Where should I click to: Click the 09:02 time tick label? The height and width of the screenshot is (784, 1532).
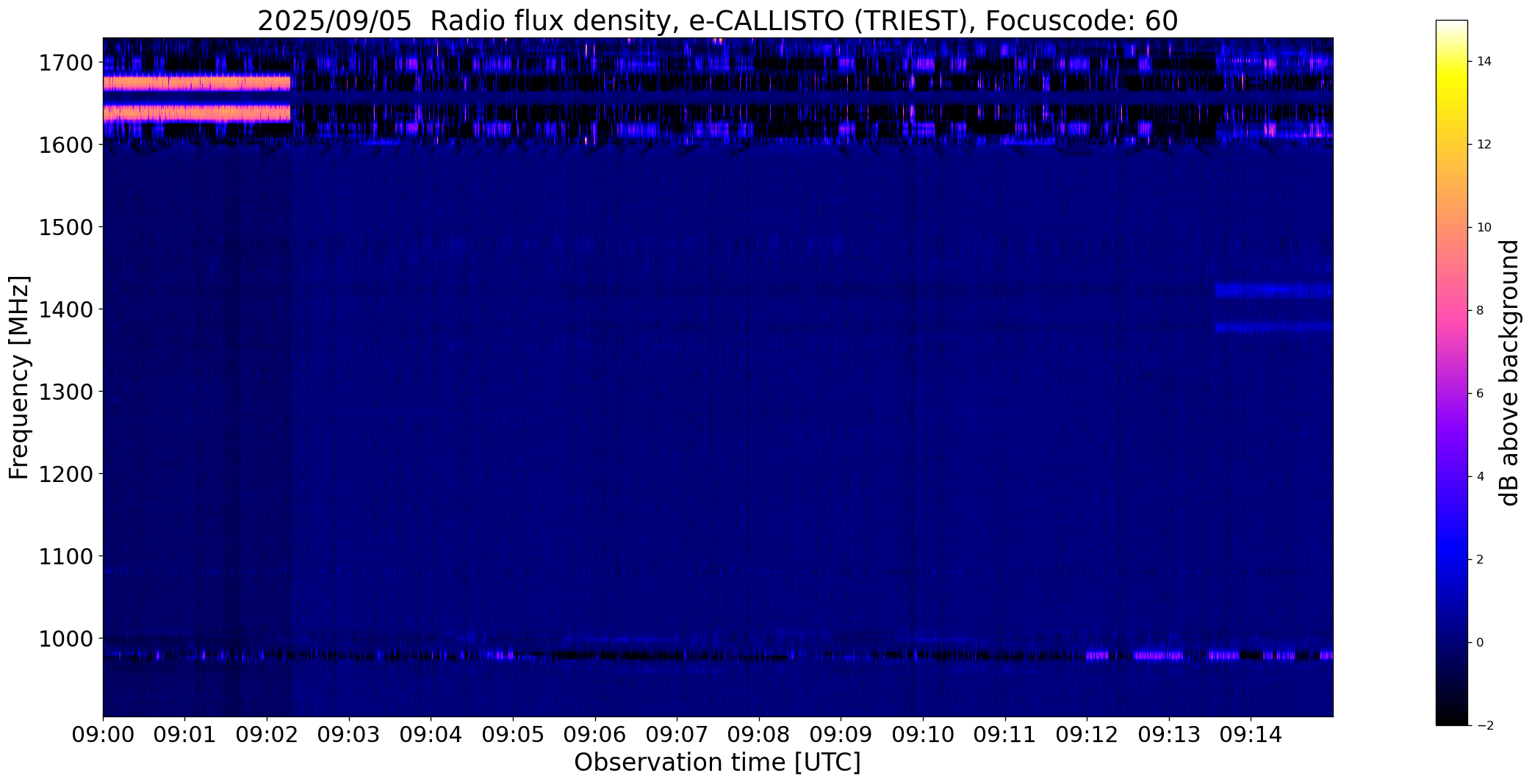coord(267,735)
